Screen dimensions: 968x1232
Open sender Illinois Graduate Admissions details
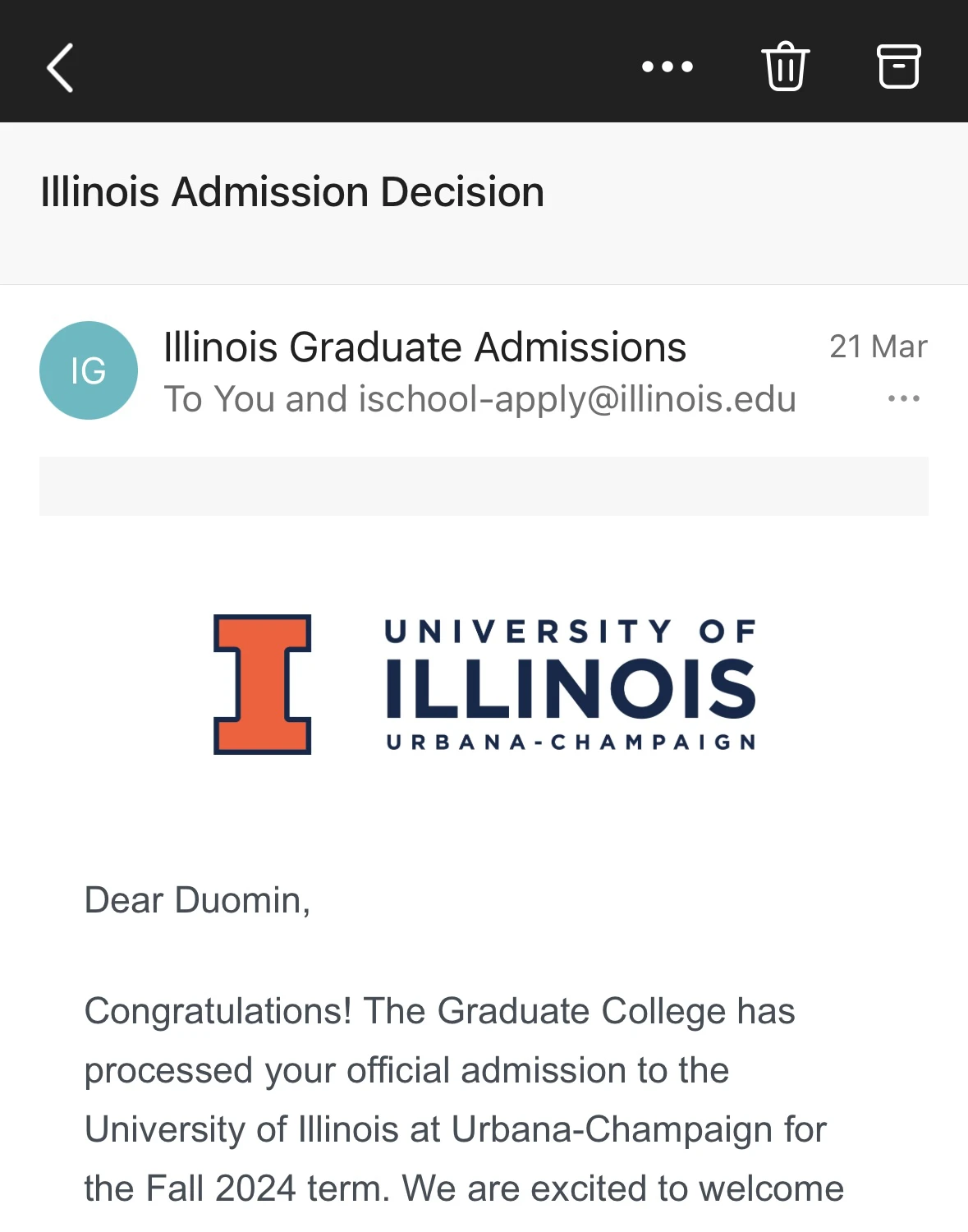click(x=424, y=347)
